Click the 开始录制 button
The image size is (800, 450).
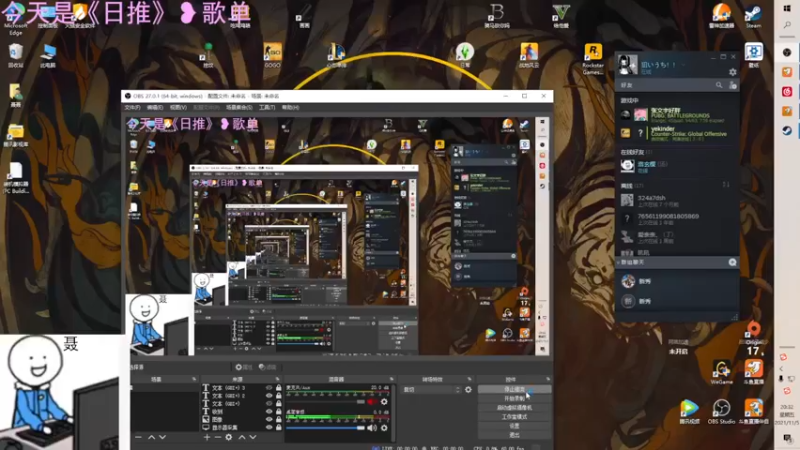514,398
